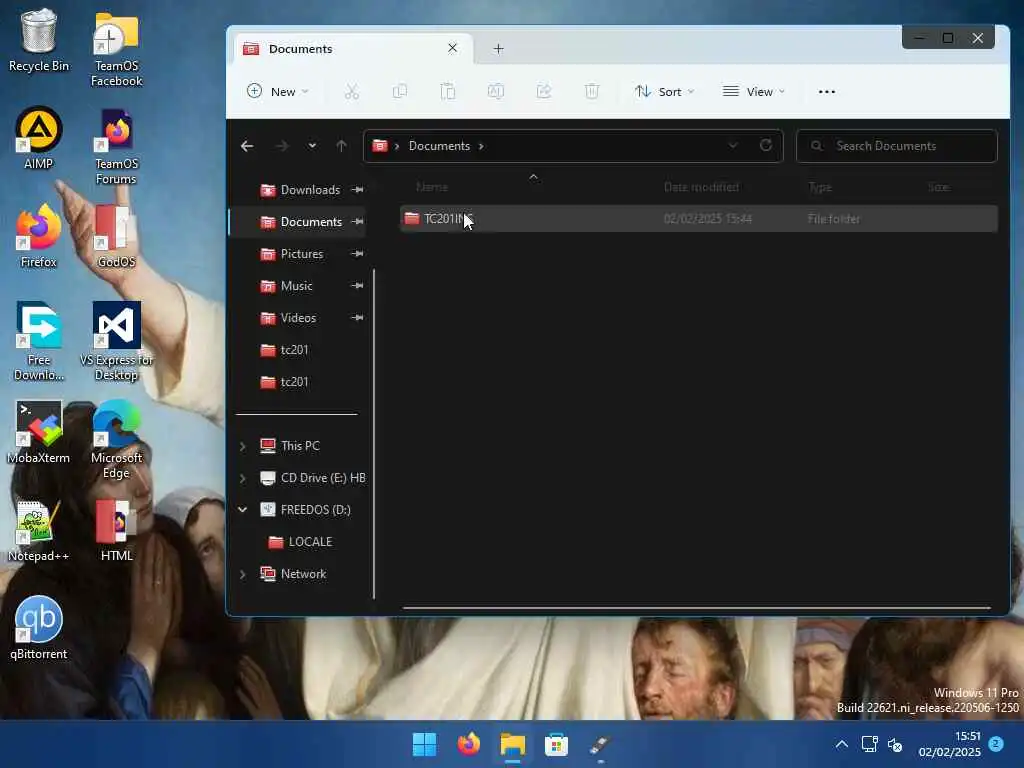Sort by Date modified column header
The image size is (1024, 768).
point(701,187)
